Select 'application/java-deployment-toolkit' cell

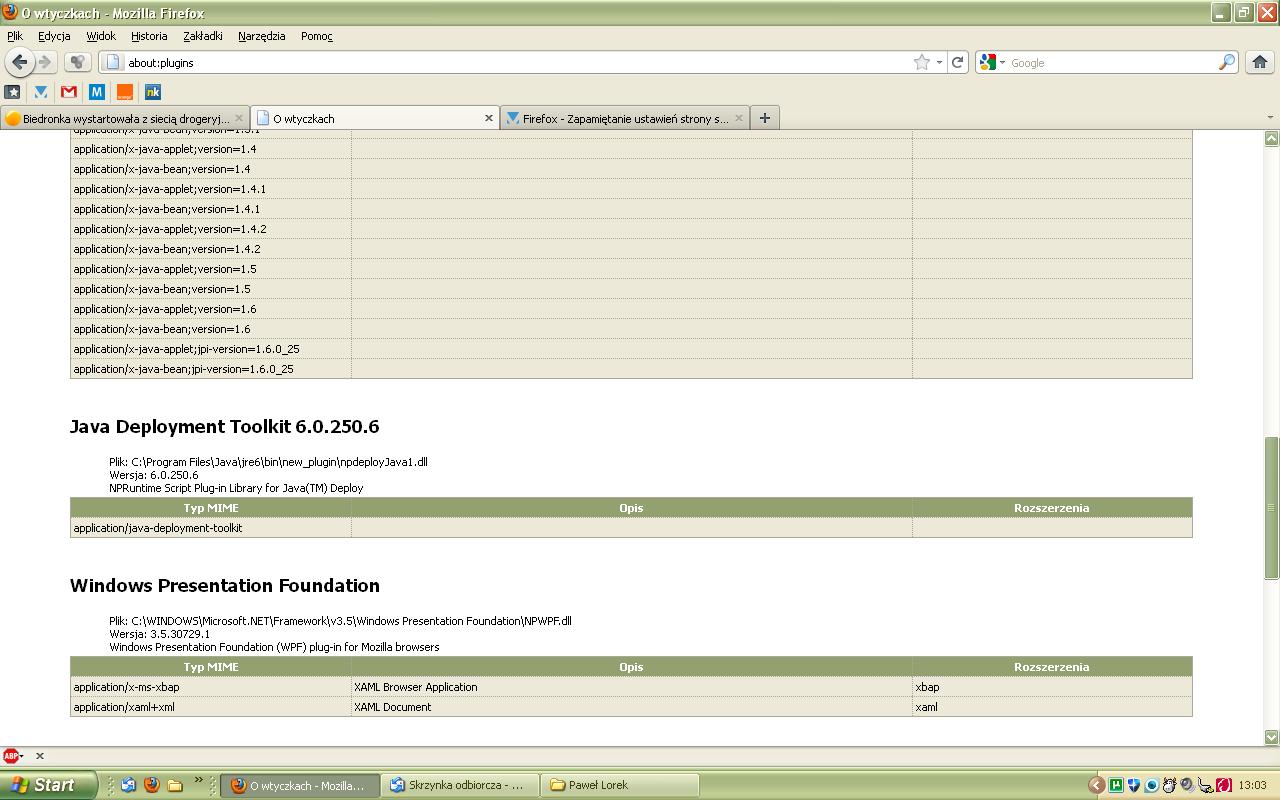tap(211, 528)
